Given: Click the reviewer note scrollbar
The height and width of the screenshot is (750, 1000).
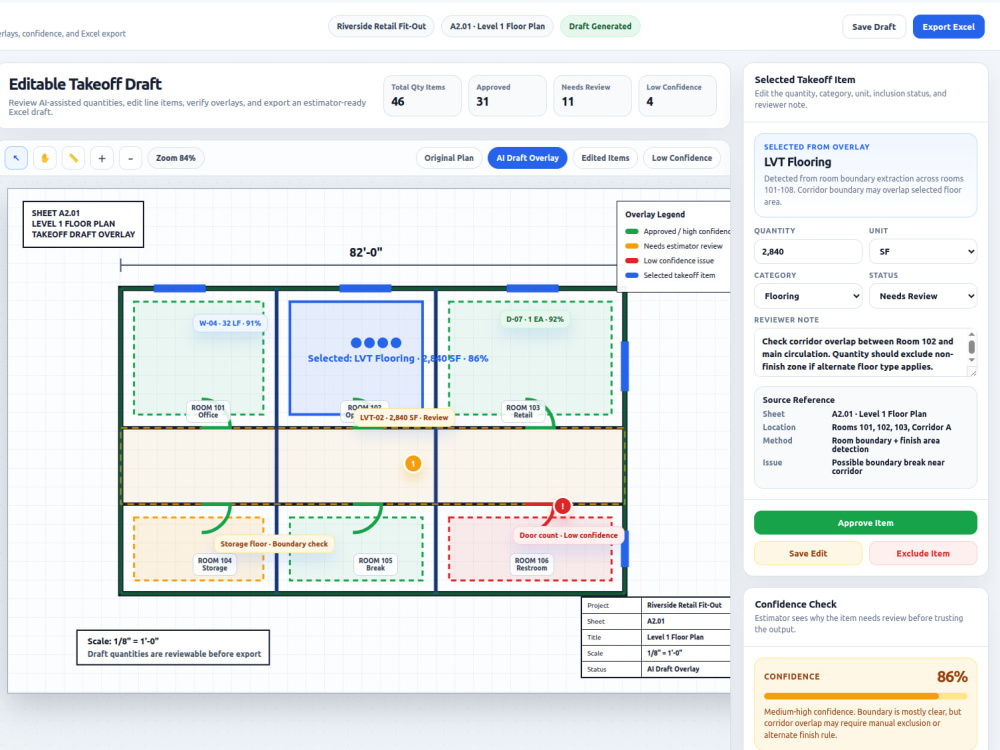Looking at the screenshot, I should tap(971, 348).
